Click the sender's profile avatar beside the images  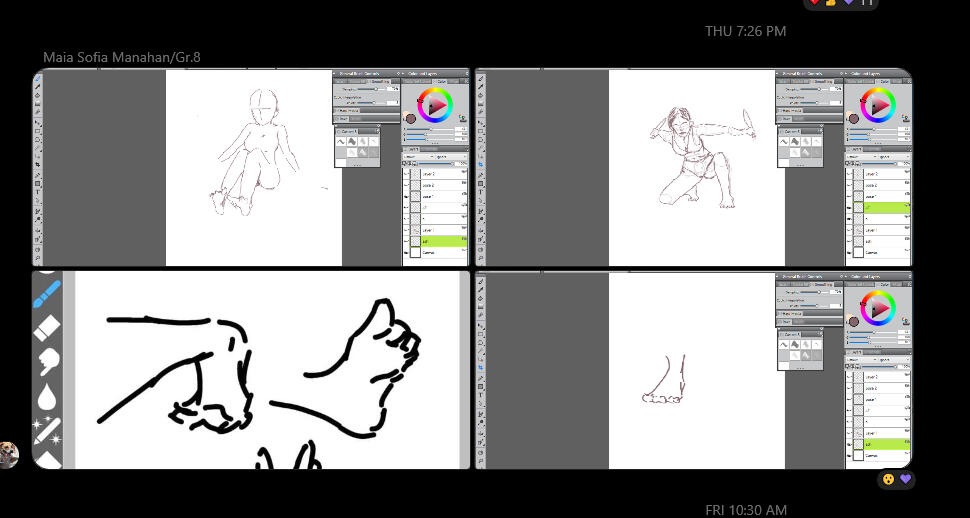pos(9,454)
